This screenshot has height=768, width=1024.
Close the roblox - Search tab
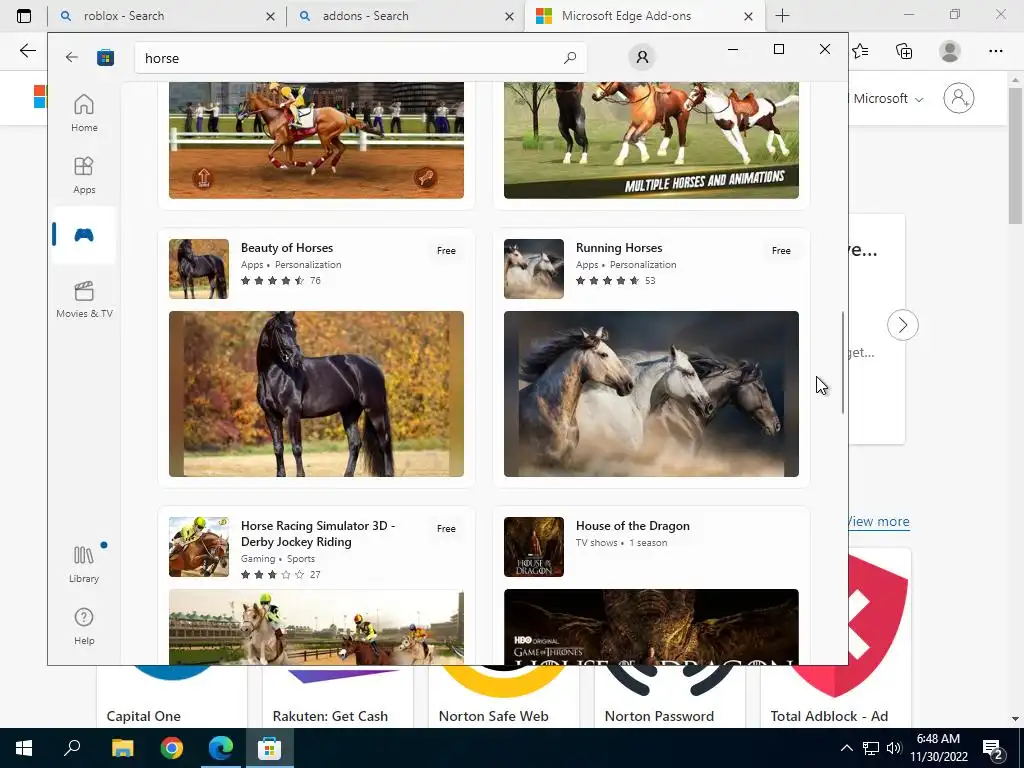click(x=270, y=16)
